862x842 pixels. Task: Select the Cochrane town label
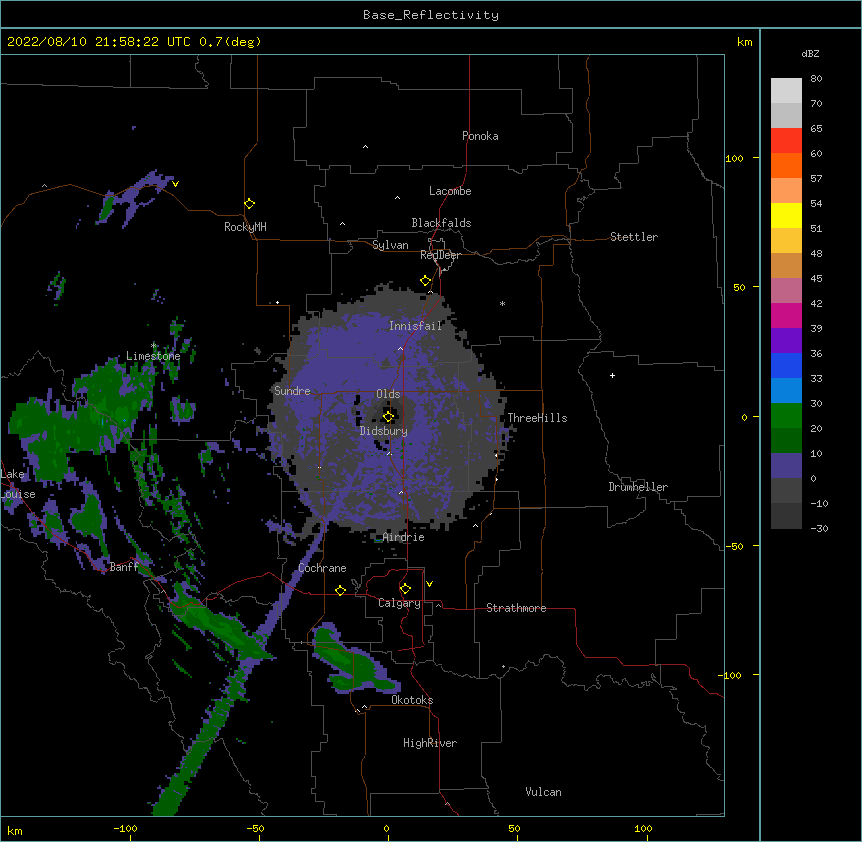point(322,568)
